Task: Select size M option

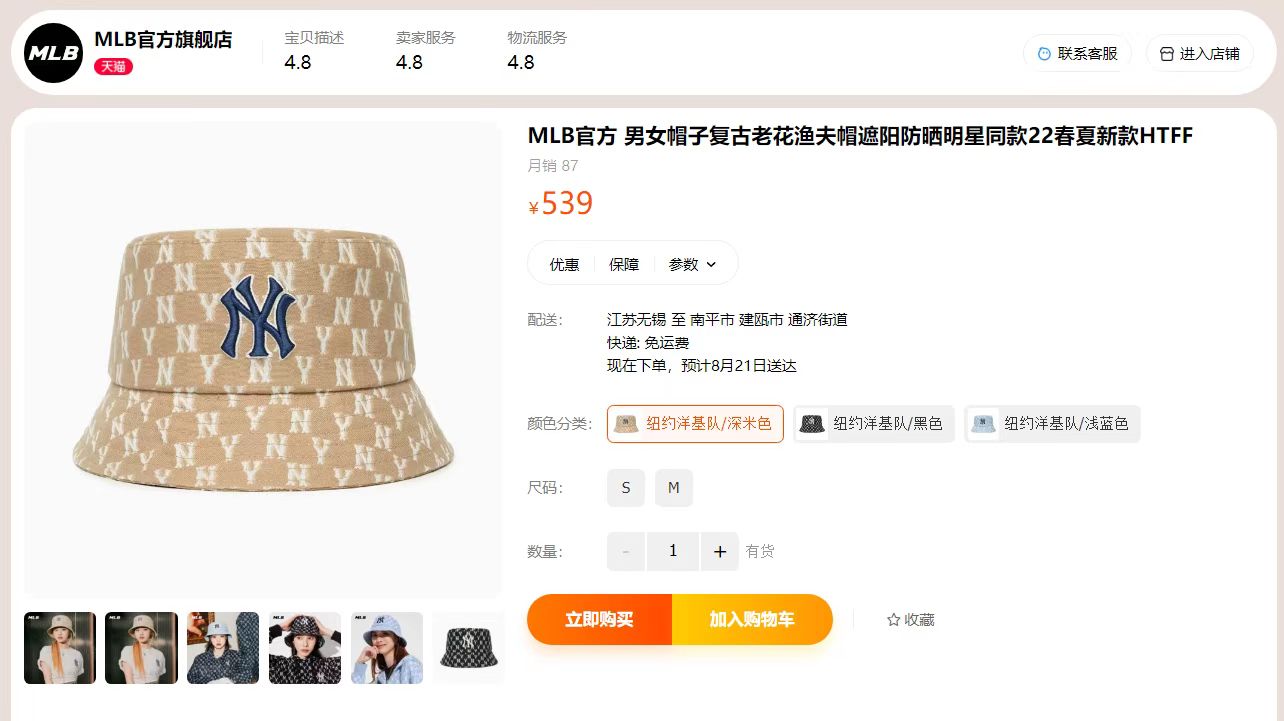Action: 674,488
